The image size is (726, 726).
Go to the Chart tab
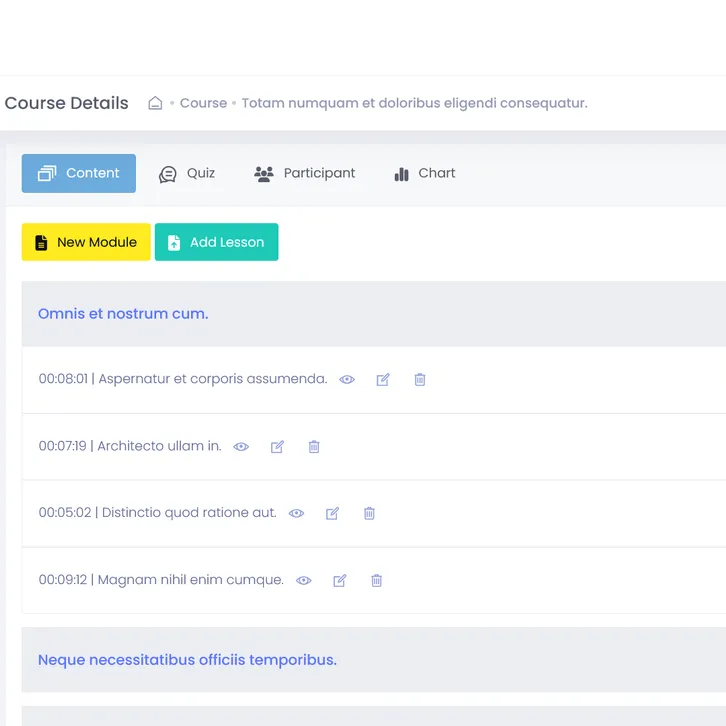425,173
